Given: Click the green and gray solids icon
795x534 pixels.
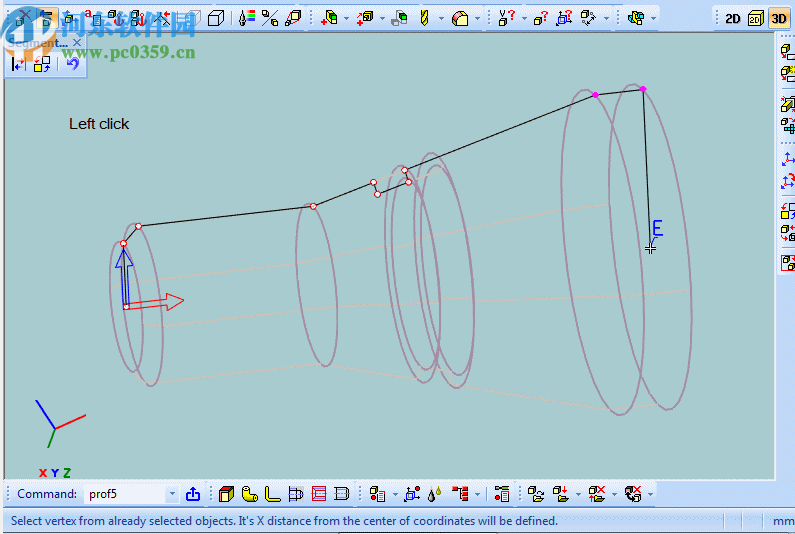Looking at the screenshot, I should coord(400,19).
